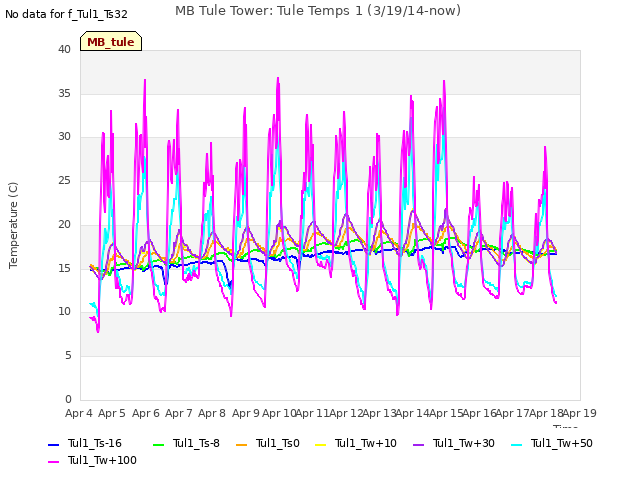Click the Tul1_Ts-8 legend entry
Viewport: 640px width, 480px height.
pos(186,443)
